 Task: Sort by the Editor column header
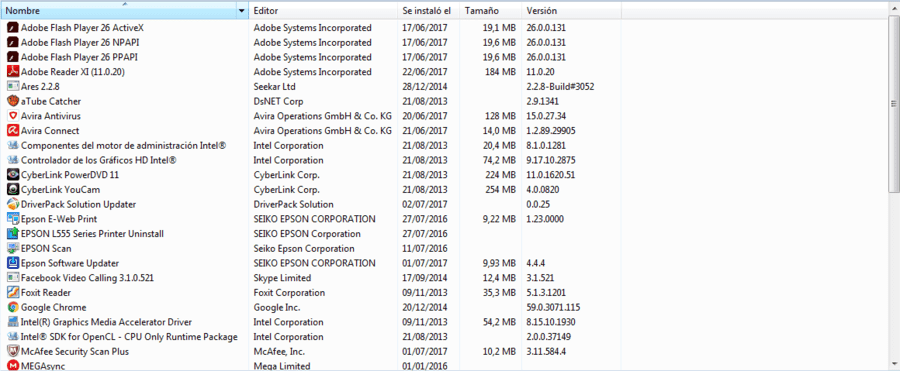(323, 11)
